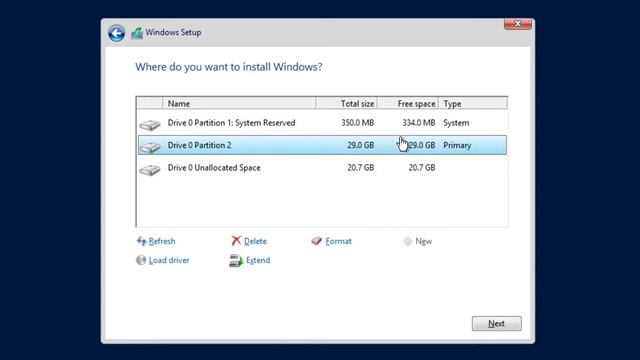Sort by the Free space column header

[408, 103]
